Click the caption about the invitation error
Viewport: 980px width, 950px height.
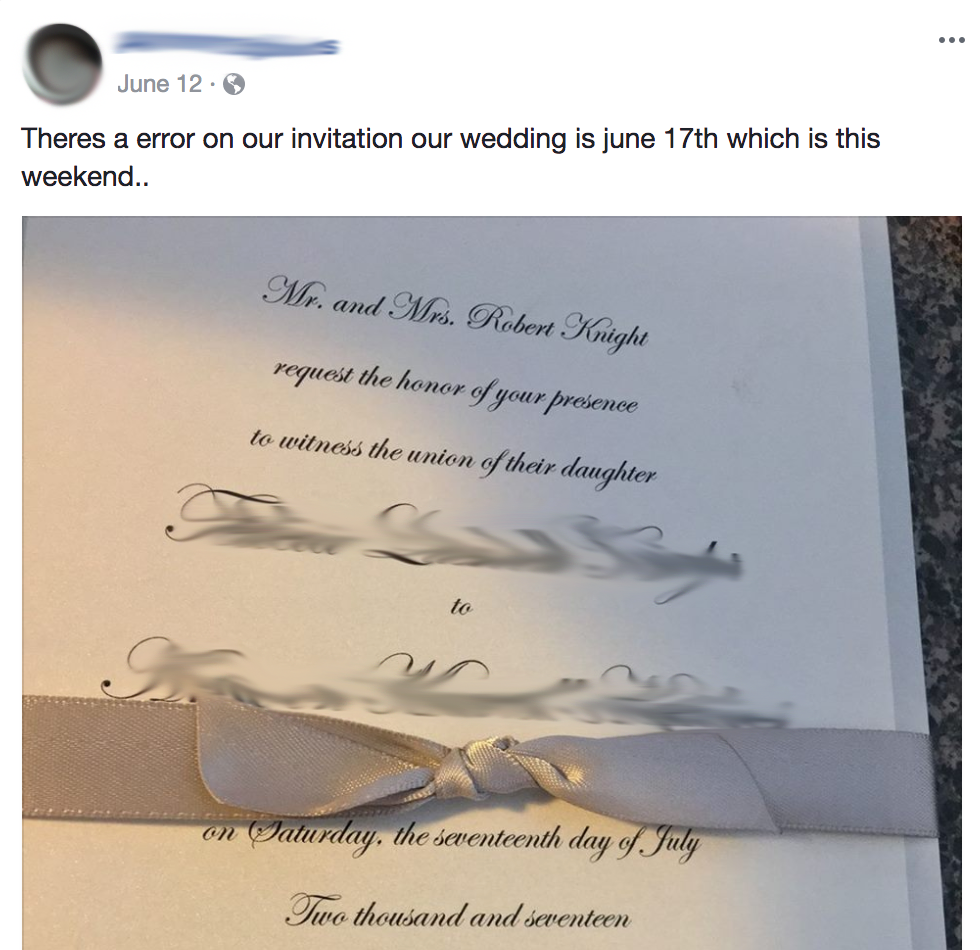pos(451,158)
